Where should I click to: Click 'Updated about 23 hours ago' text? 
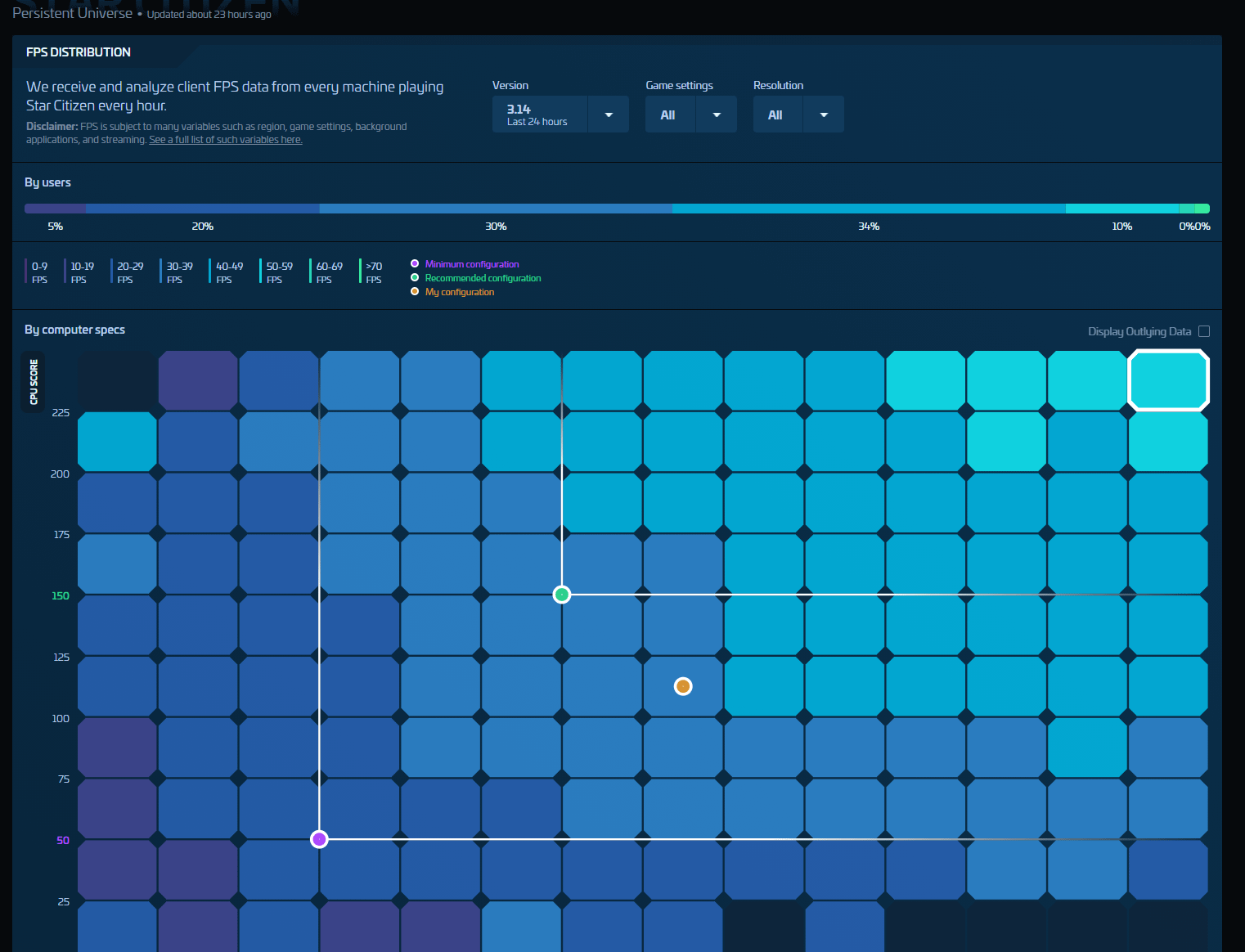coord(209,15)
